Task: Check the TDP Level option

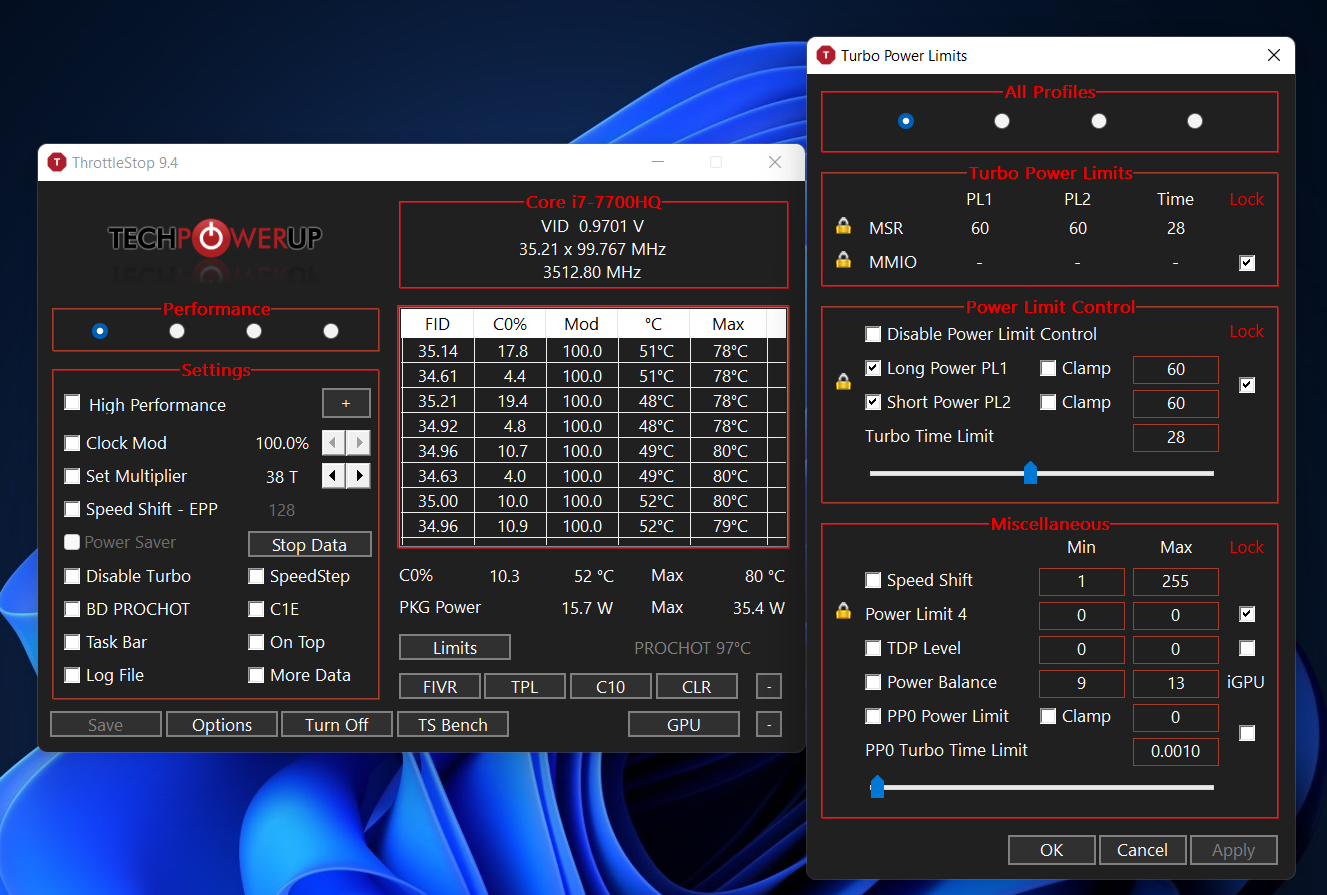Action: 873,648
